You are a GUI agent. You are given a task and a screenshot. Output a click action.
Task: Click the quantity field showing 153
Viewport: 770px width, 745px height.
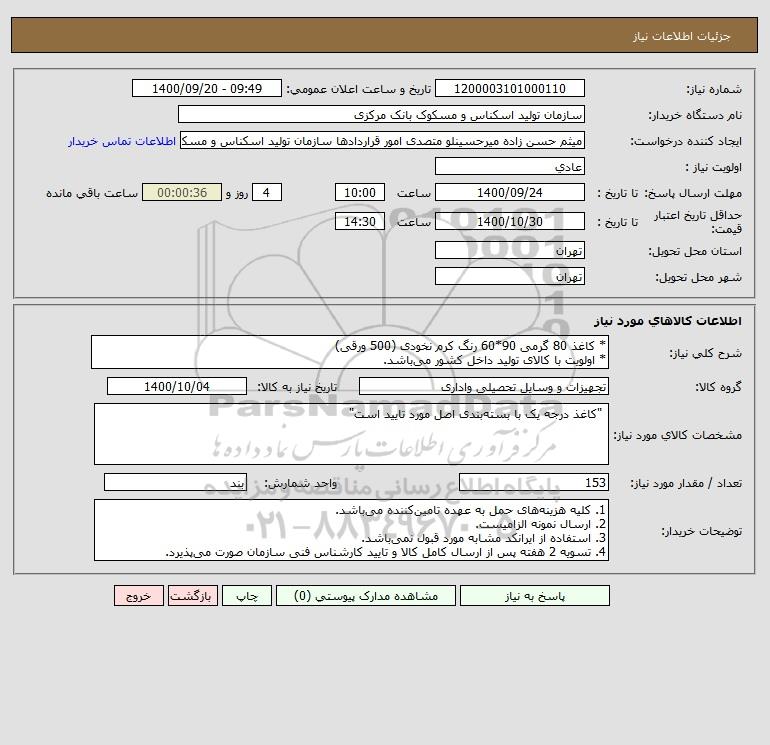(534, 482)
